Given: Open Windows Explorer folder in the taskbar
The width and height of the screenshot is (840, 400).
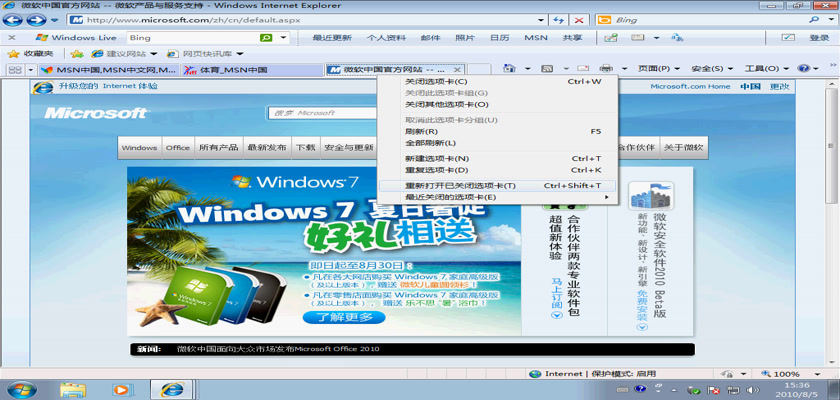Looking at the screenshot, I should (72, 388).
